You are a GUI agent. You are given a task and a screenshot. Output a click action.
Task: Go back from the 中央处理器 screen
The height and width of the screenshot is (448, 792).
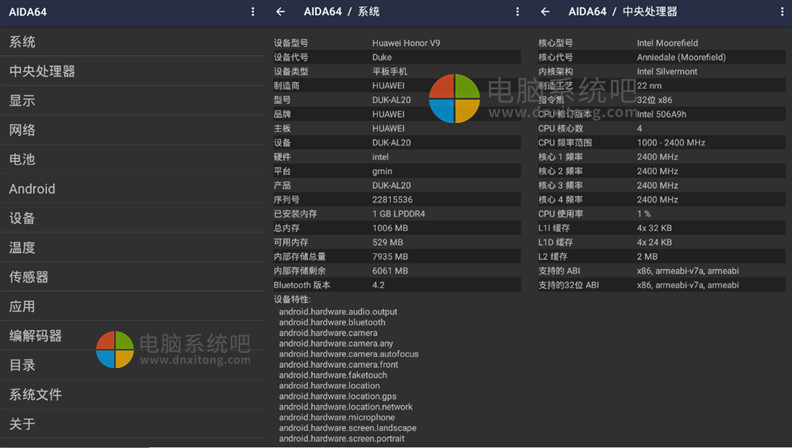pos(546,12)
